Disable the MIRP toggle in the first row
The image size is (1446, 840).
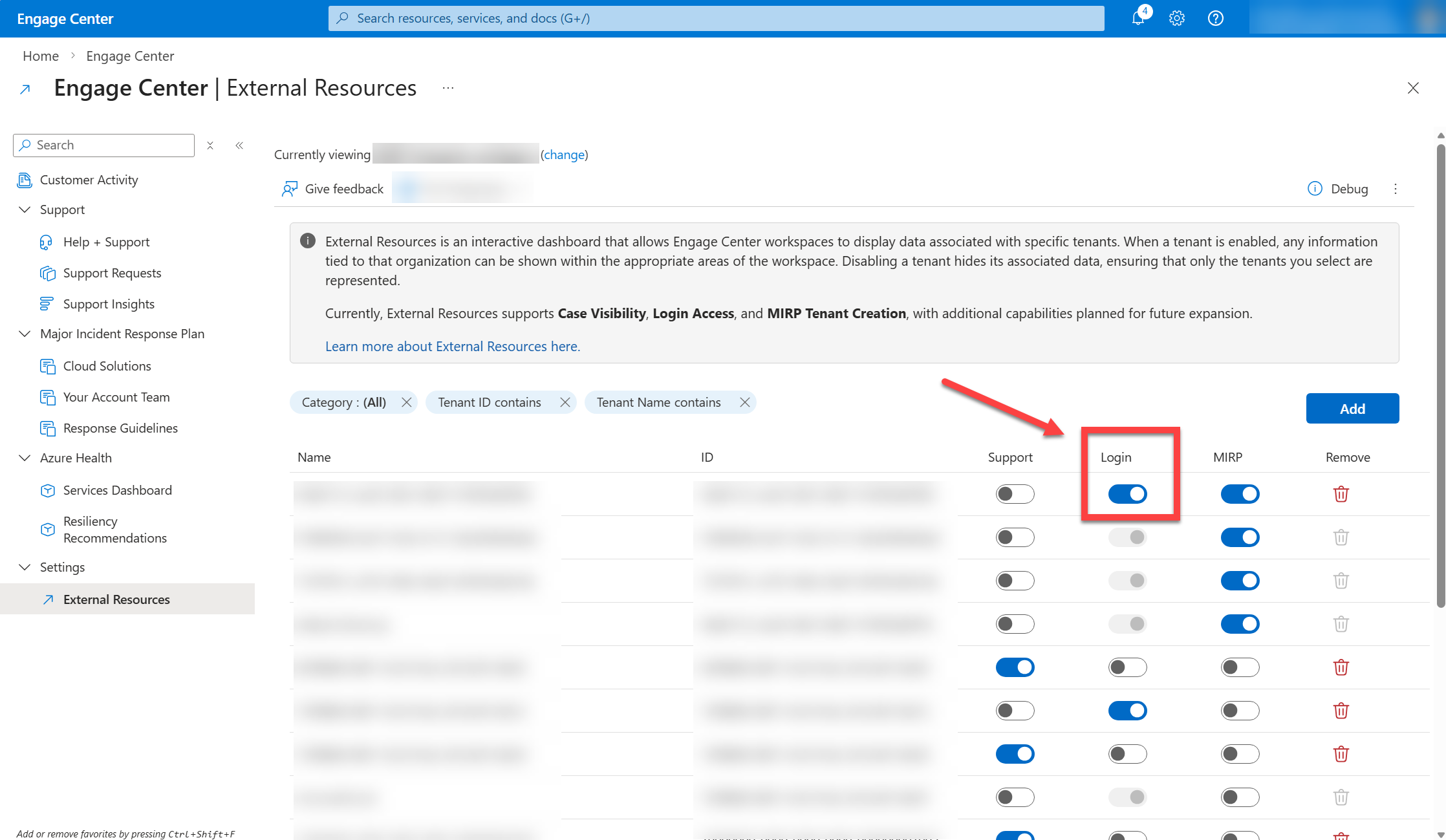point(1240,494)
